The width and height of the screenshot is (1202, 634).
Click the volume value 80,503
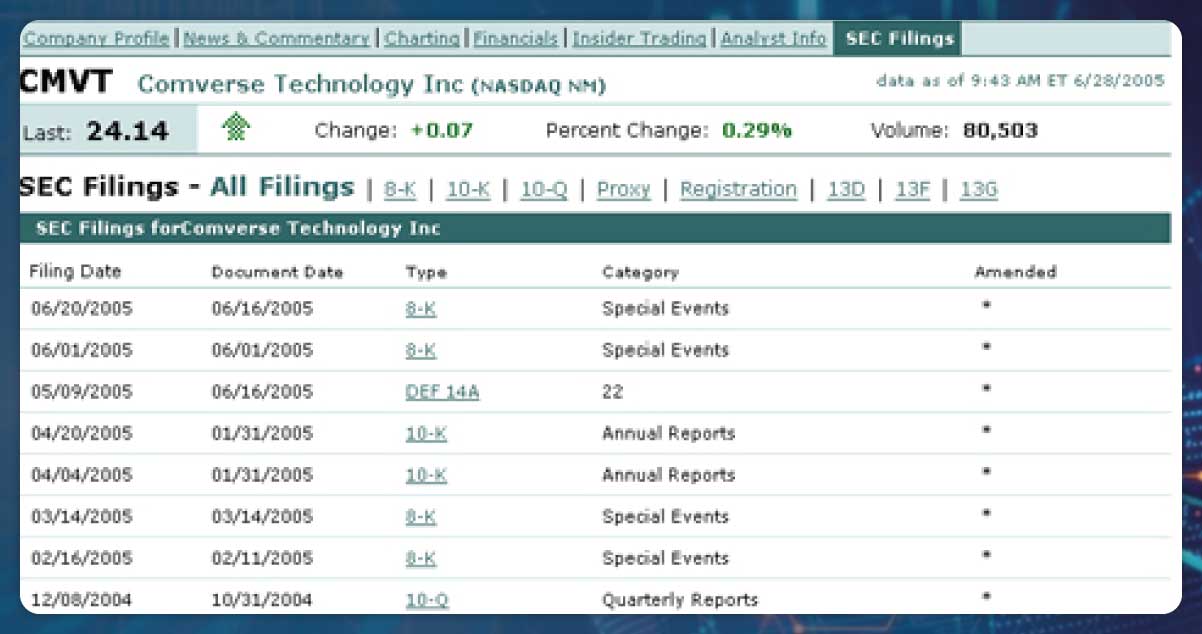1000,130
